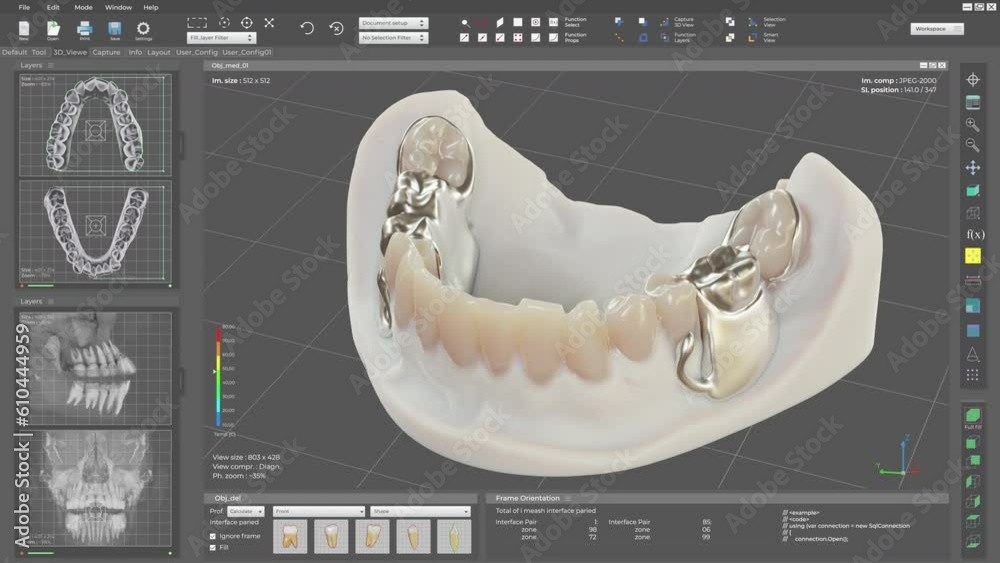The width and height of the screenshot is (1000, 563).
Task: Click the yellow color swatch in right sidebar
Action: pyautogui.click(x=973, y=256)
